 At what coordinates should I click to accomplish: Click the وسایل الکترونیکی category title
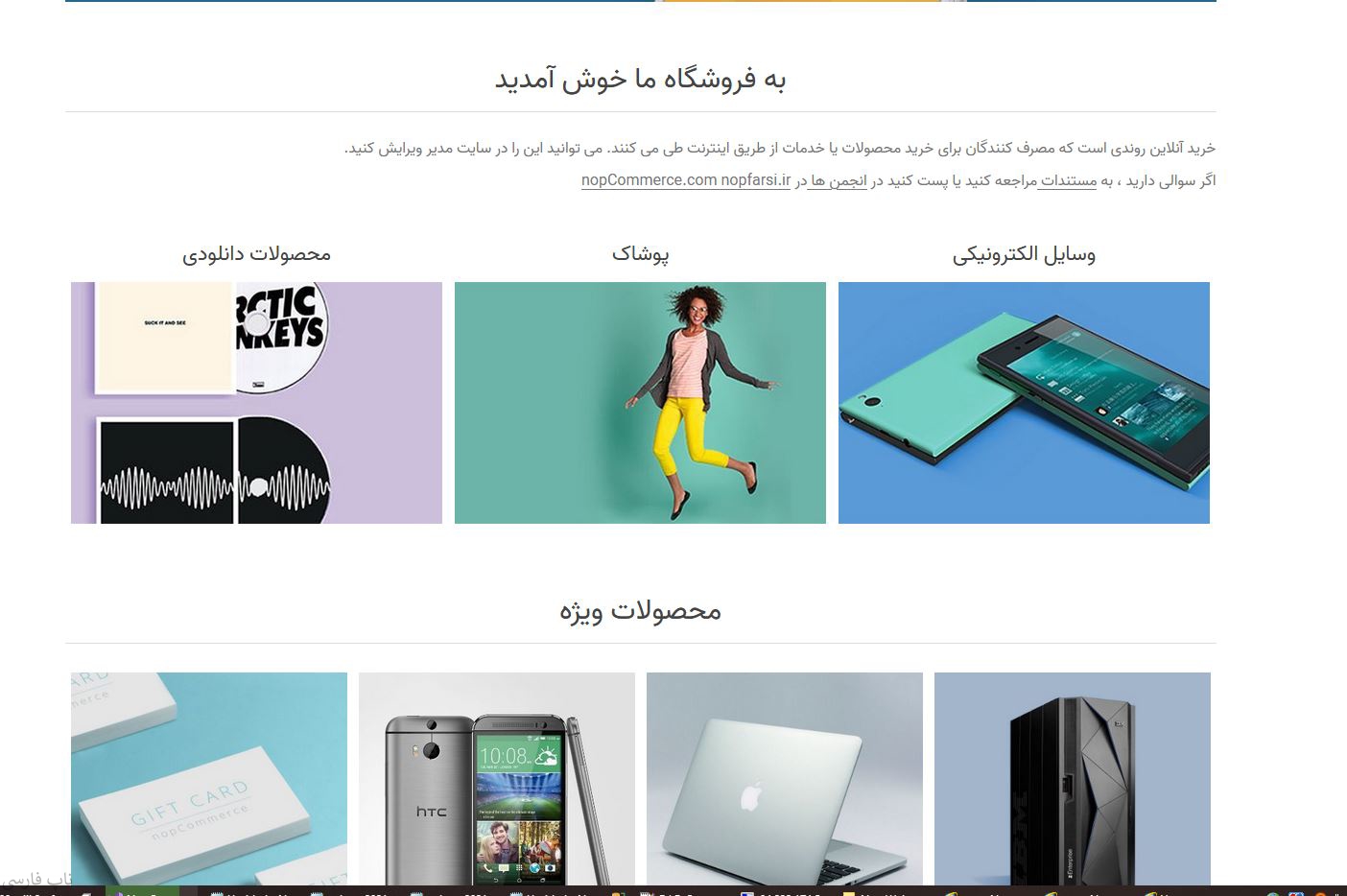click(1024, 254)
